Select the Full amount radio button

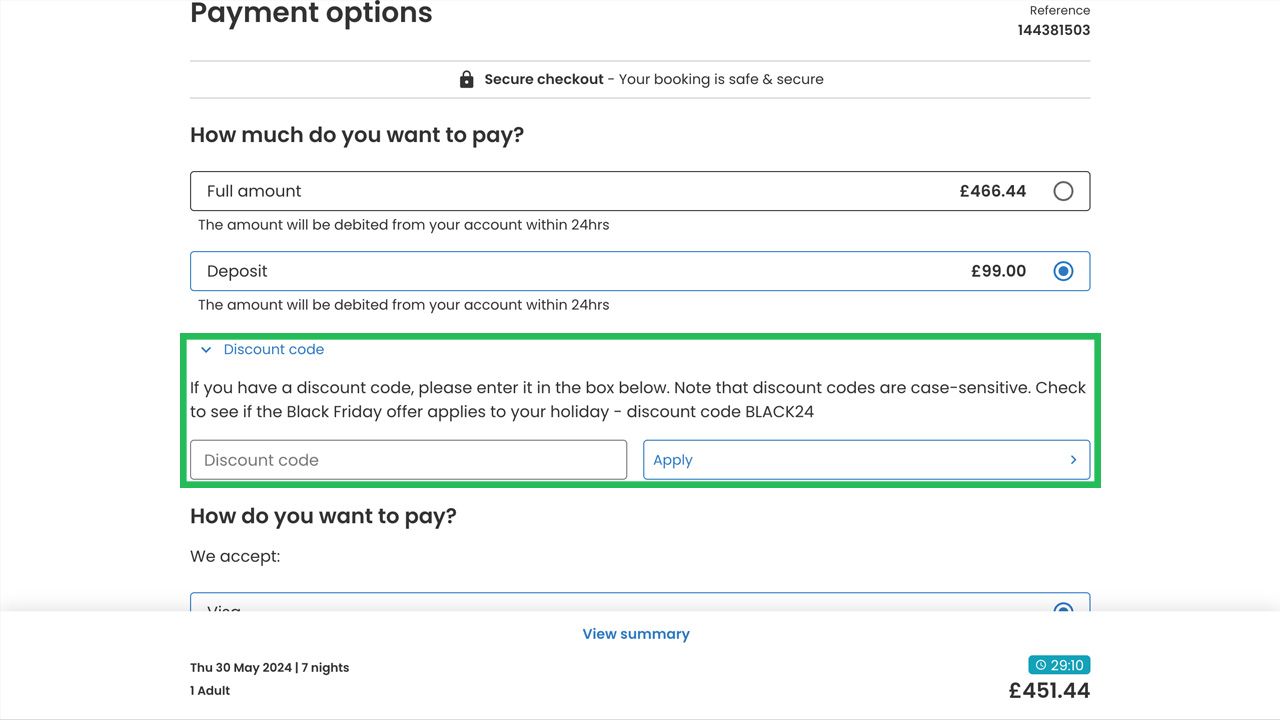tap(1063, 191)
